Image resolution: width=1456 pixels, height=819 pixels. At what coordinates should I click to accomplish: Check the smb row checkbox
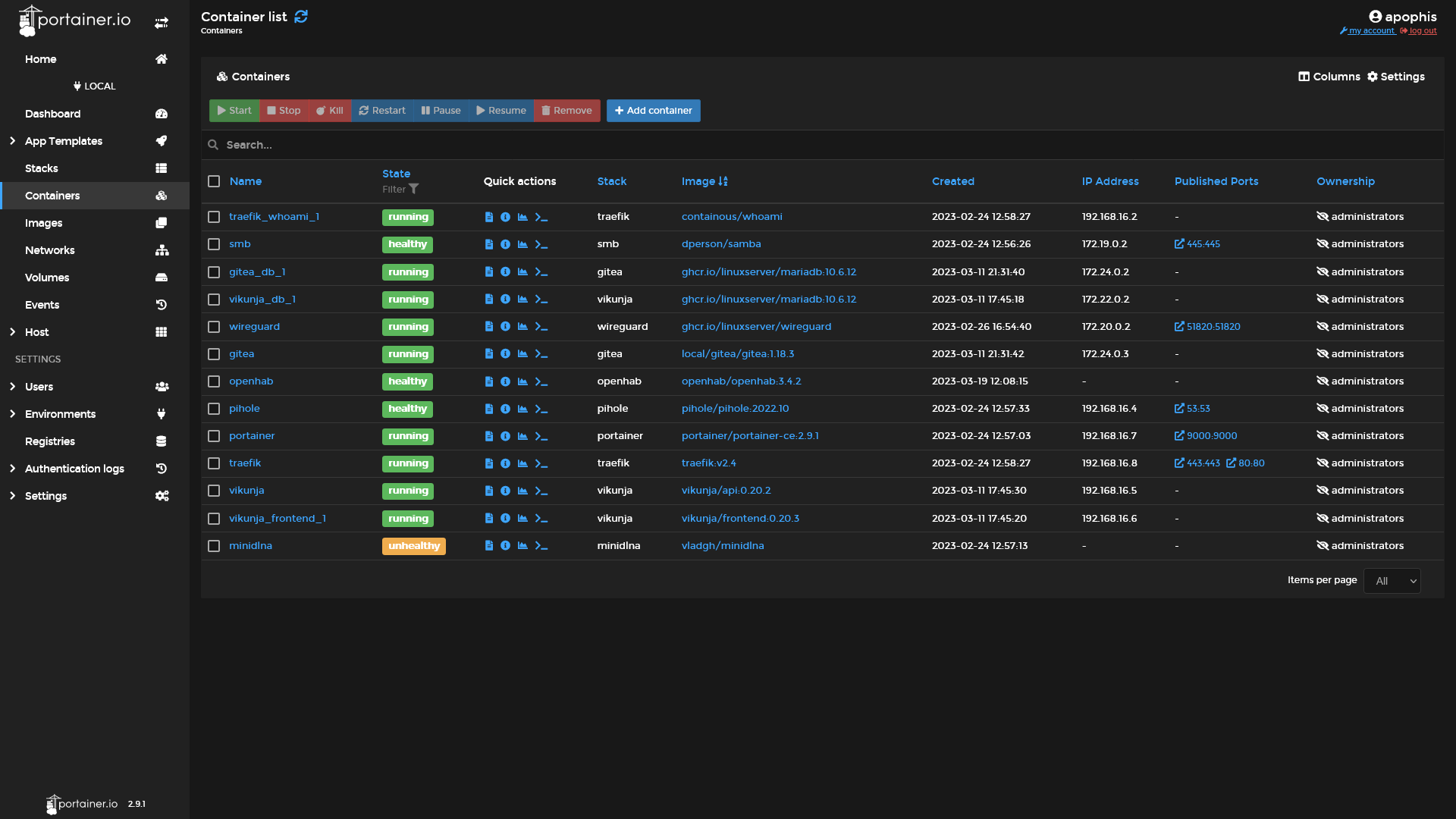tap(214, 244)
